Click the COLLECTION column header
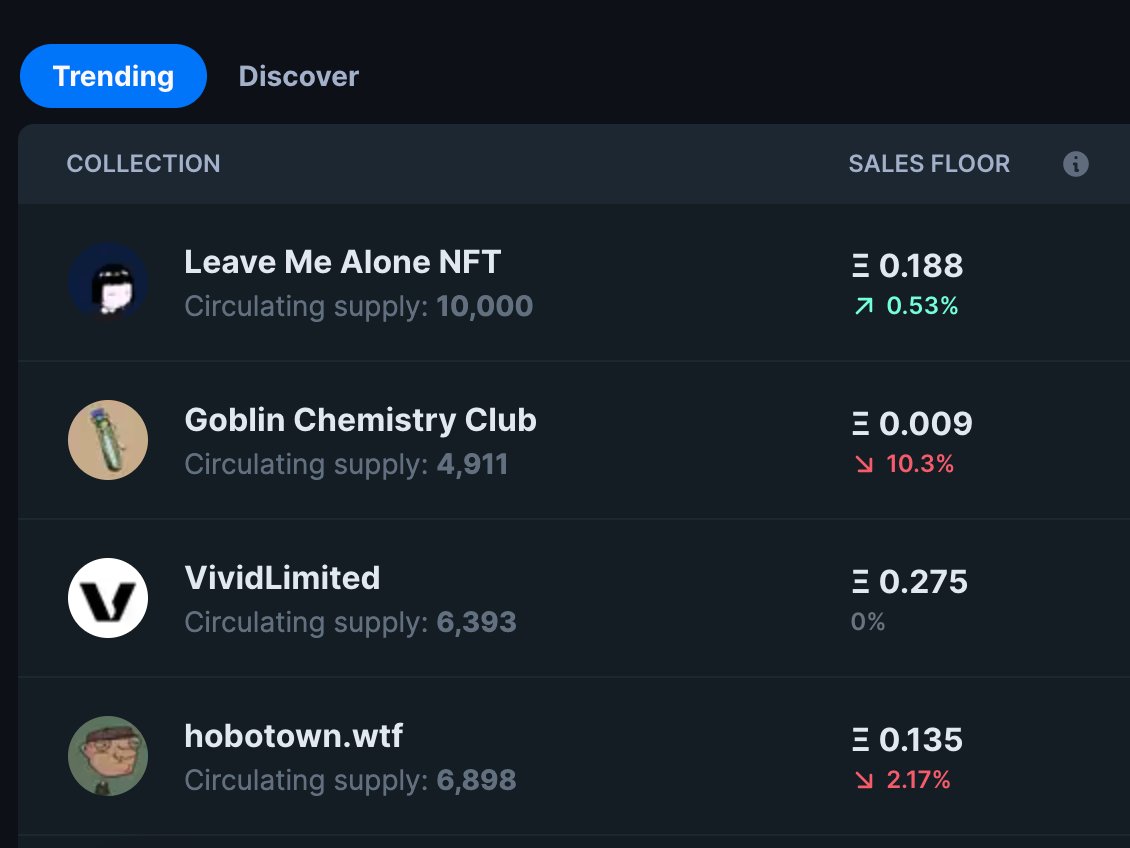Image resolution: width=1130 pixels, height=848 pixels. (x=143, y=164)
